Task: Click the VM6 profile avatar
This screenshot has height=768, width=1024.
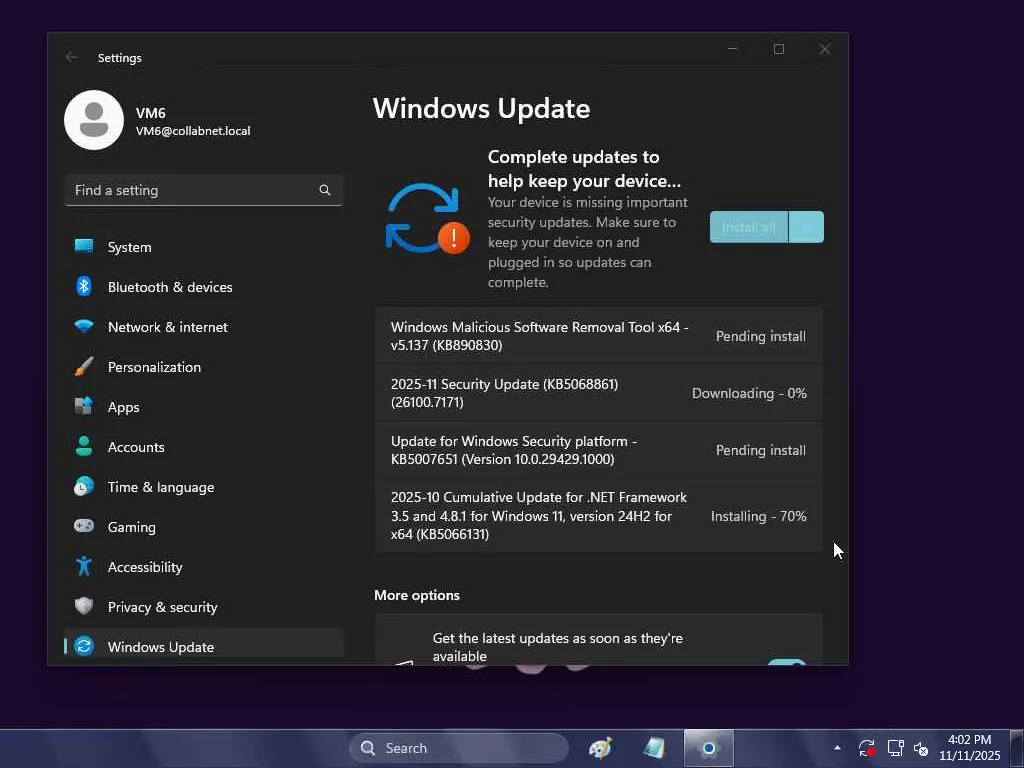Action: (x=94, y=120)
